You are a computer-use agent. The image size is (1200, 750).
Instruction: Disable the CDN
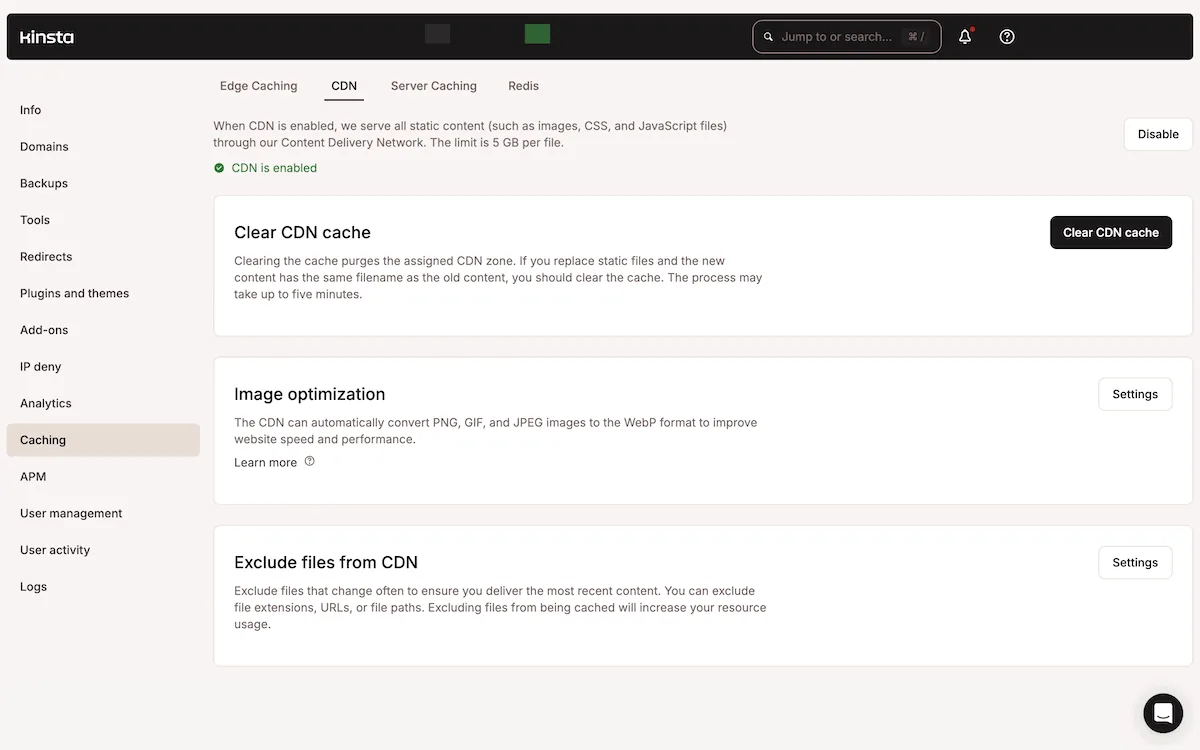point(1157,134)
